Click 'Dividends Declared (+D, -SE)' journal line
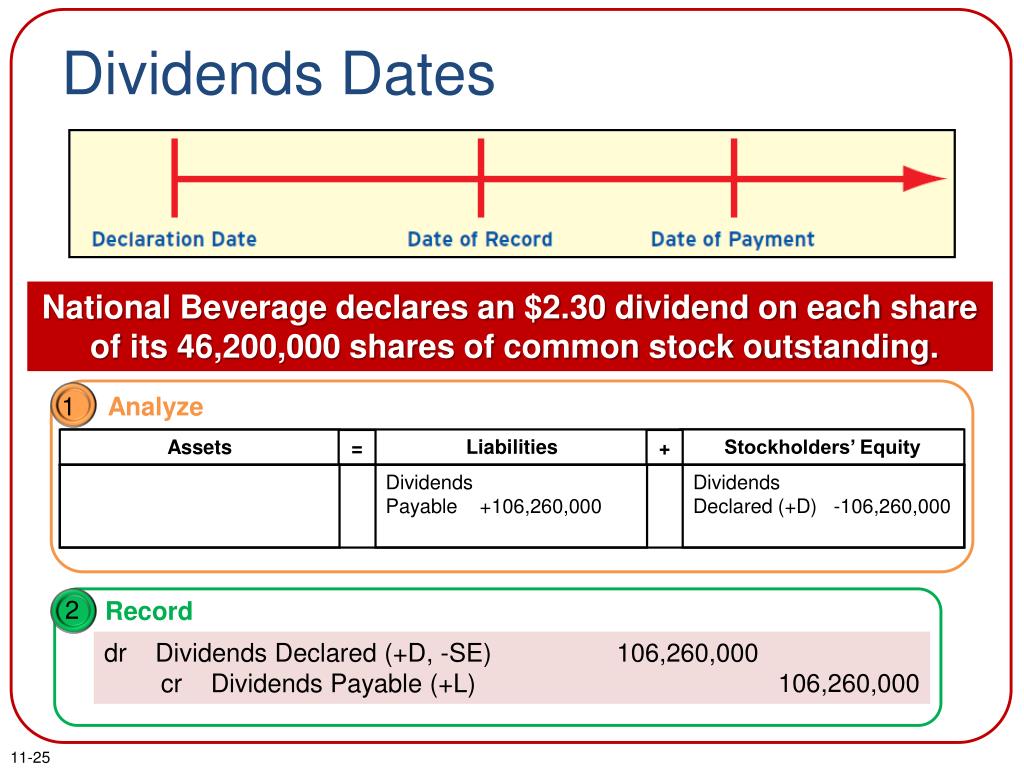The image size is (1024, 768). pyautogui.click(x=323, y=653)
